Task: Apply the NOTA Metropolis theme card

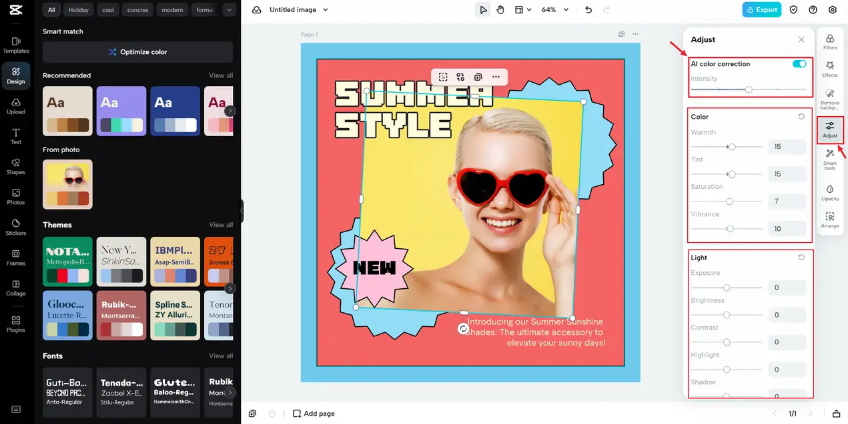Action: (68, 262)
